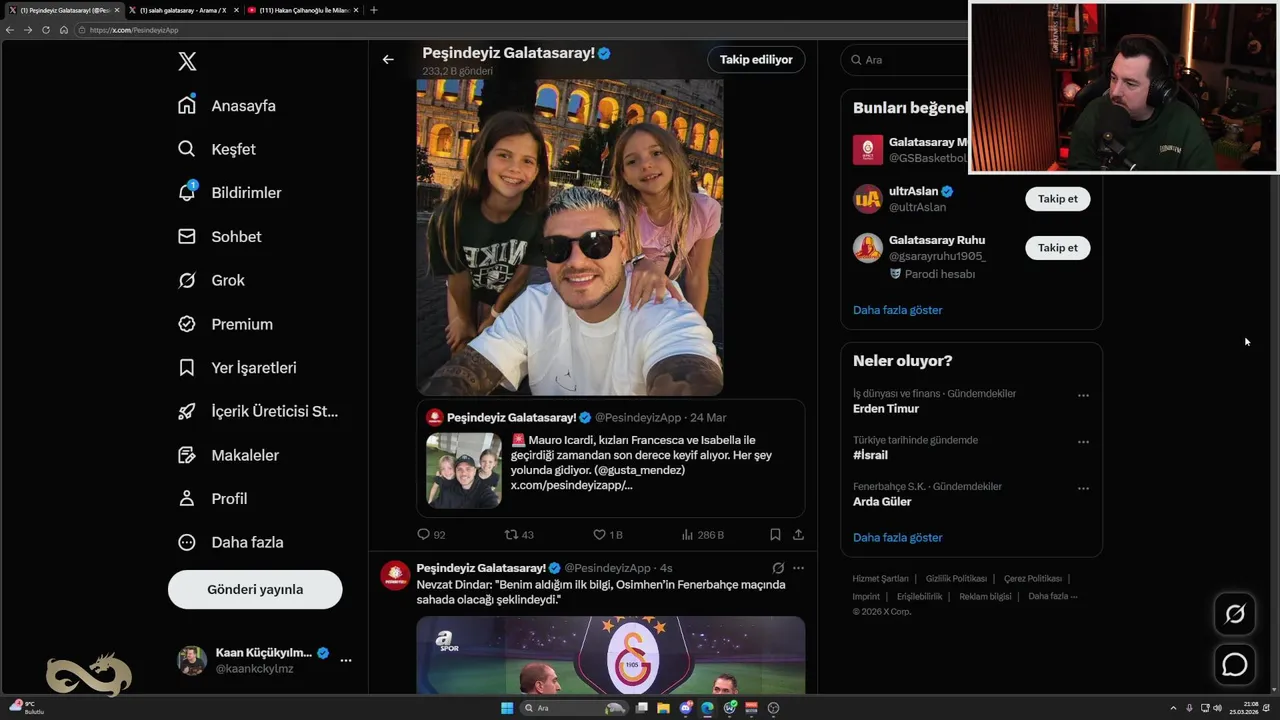Screen dimensions: 1280x720
Task: Bookmark the Icardi post
Action: click(775, 535)
